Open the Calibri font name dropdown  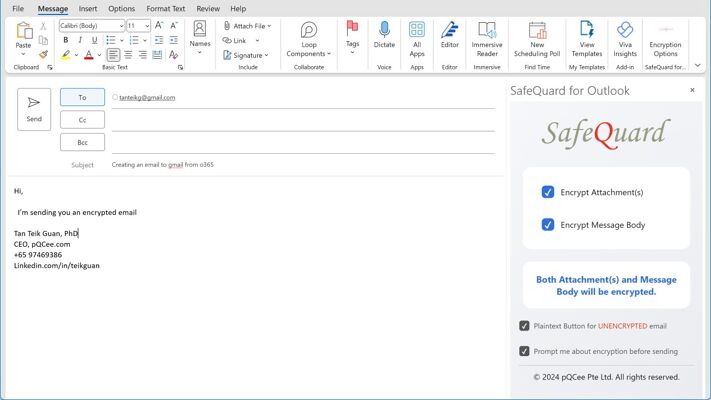[121, 26]
